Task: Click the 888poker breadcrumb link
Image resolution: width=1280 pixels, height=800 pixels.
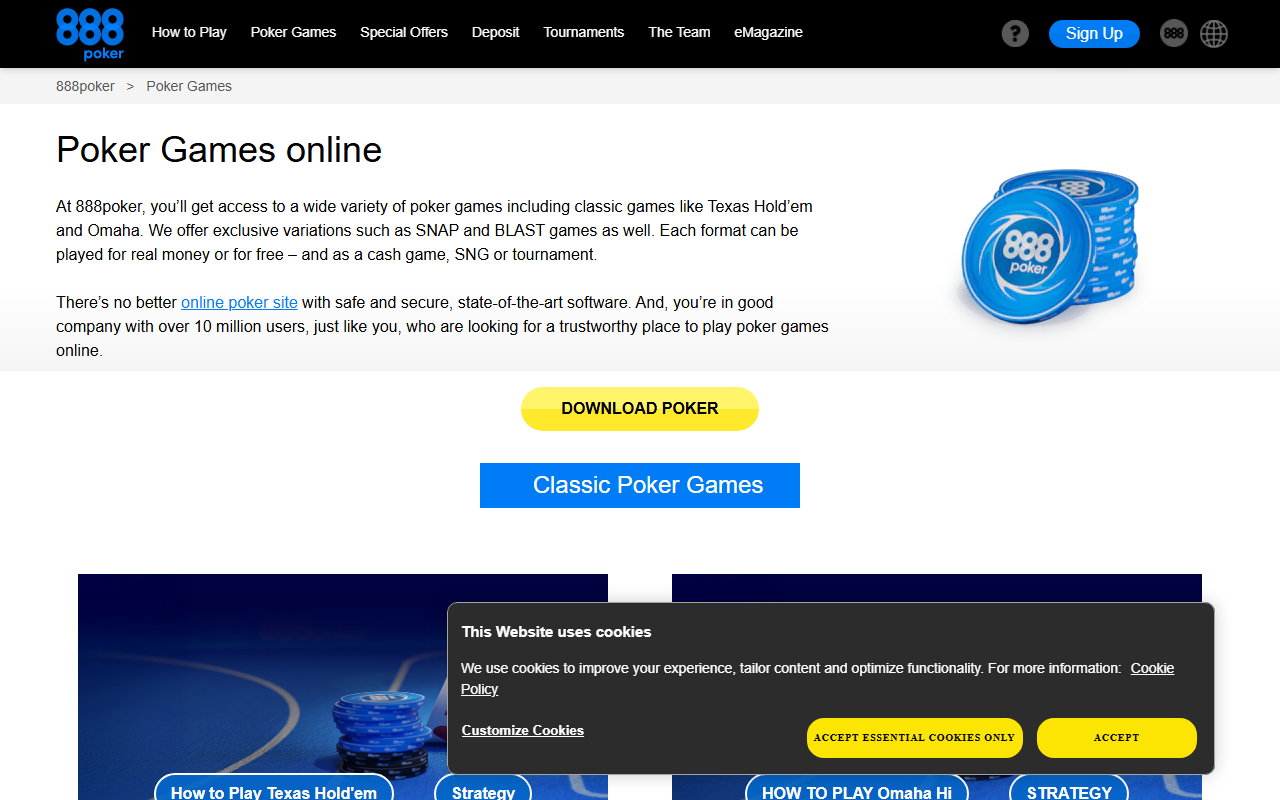Action: (85, 86)
